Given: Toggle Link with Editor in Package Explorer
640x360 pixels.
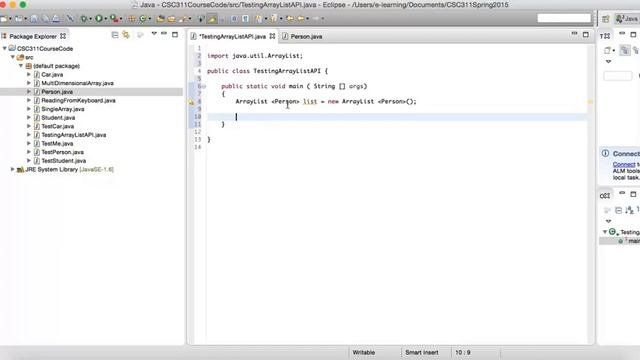Looking at the screenshot, I should (x=126, y=35).
